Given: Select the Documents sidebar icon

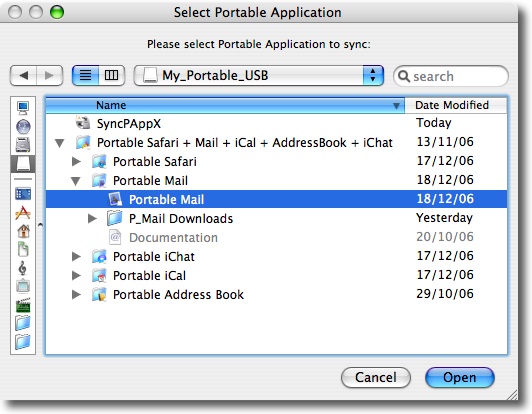Looking at the screenshot, I should click(x=23, y=249).
